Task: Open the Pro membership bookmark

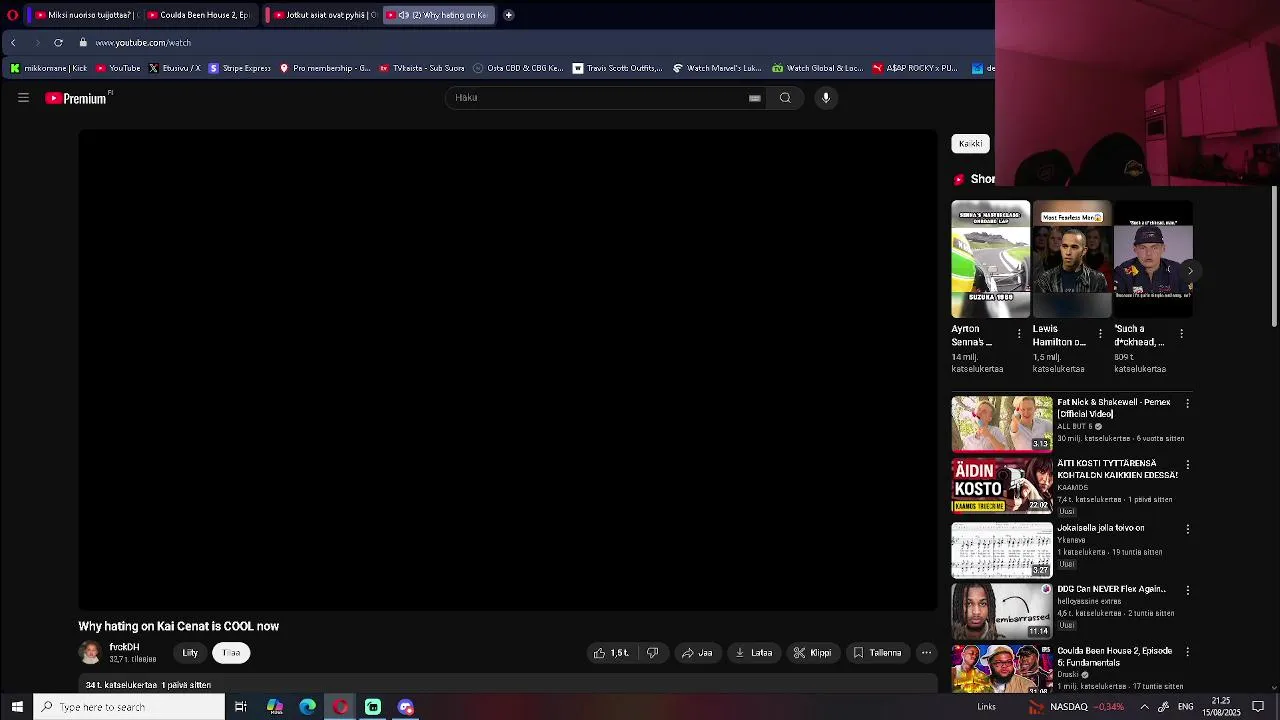Action: (325, 68)
